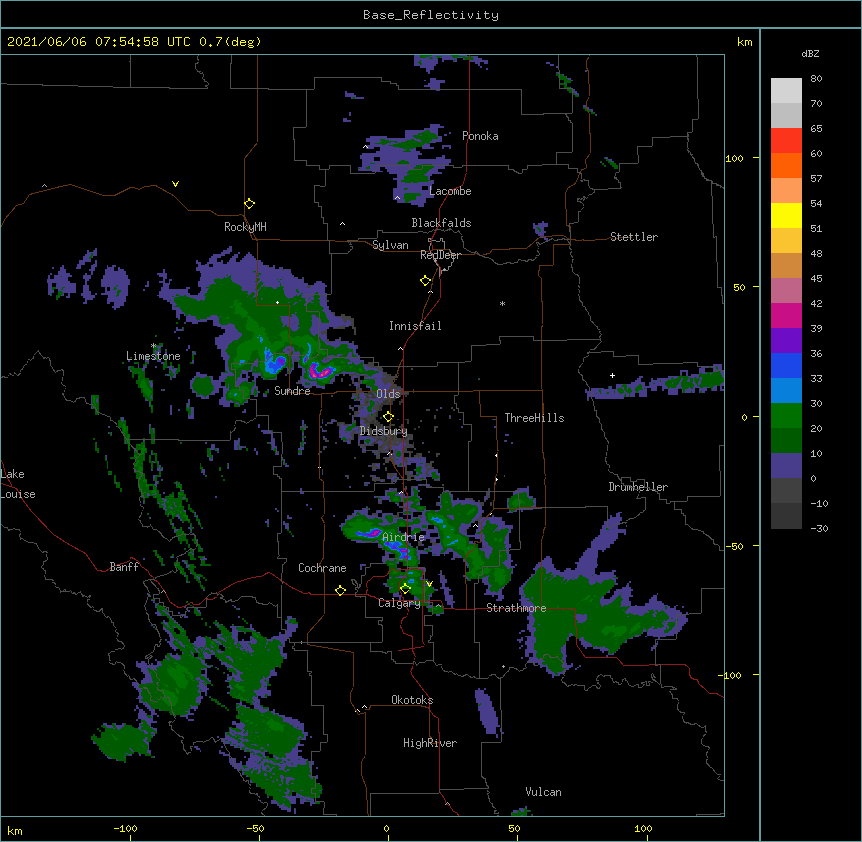Click the Lacombe city label
Image resolution: width=862 pixels, height=842 pixels.
[x=450, y=191]
